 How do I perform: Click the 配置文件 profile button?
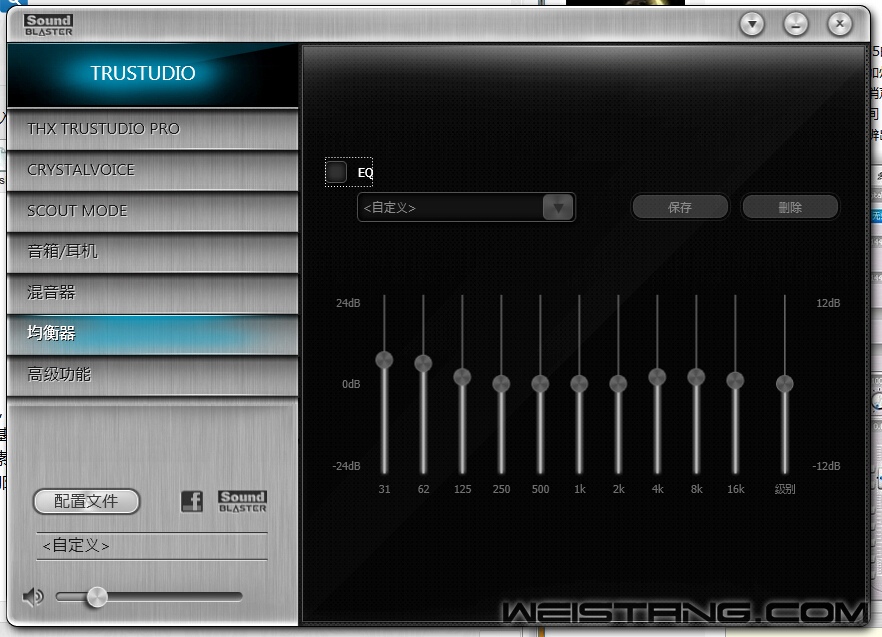[x=86, y=501]
